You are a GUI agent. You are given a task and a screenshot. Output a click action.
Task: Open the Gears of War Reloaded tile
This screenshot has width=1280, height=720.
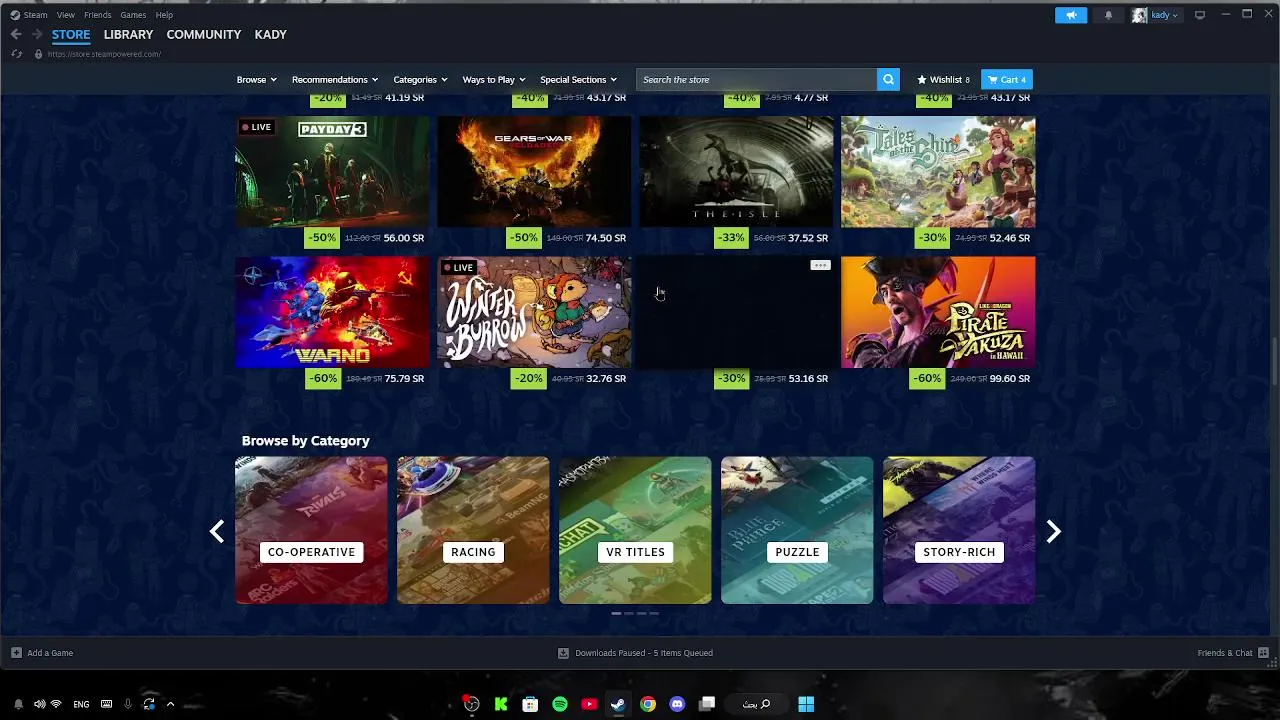point(534,172)
